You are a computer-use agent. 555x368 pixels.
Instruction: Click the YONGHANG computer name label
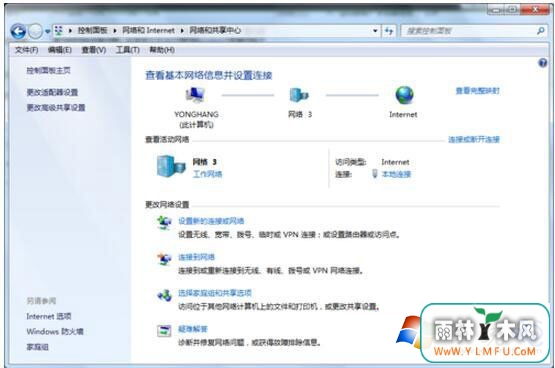click(x=196, y=114)
